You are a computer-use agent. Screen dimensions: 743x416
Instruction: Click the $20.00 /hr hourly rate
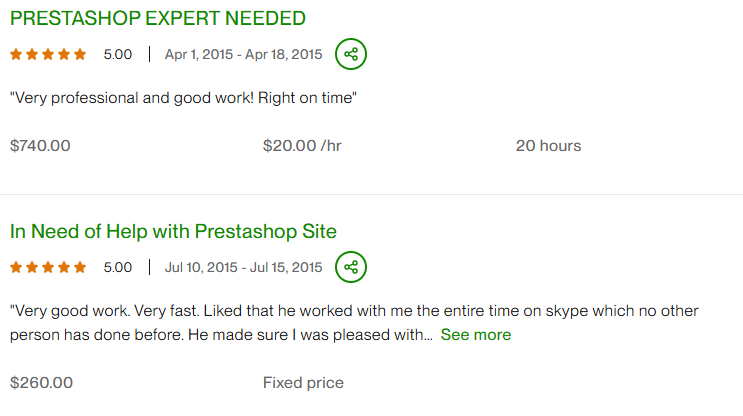(x=302, y=146)
